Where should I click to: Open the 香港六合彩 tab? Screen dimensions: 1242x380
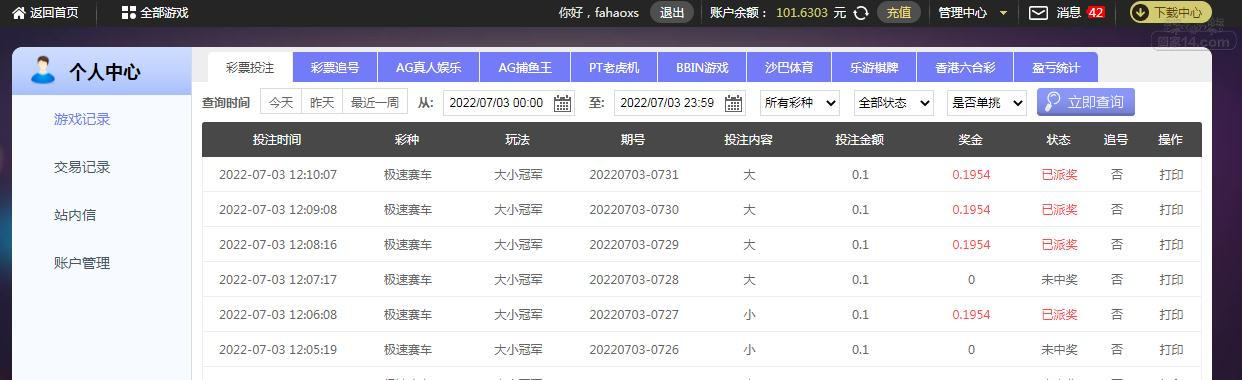965,68
